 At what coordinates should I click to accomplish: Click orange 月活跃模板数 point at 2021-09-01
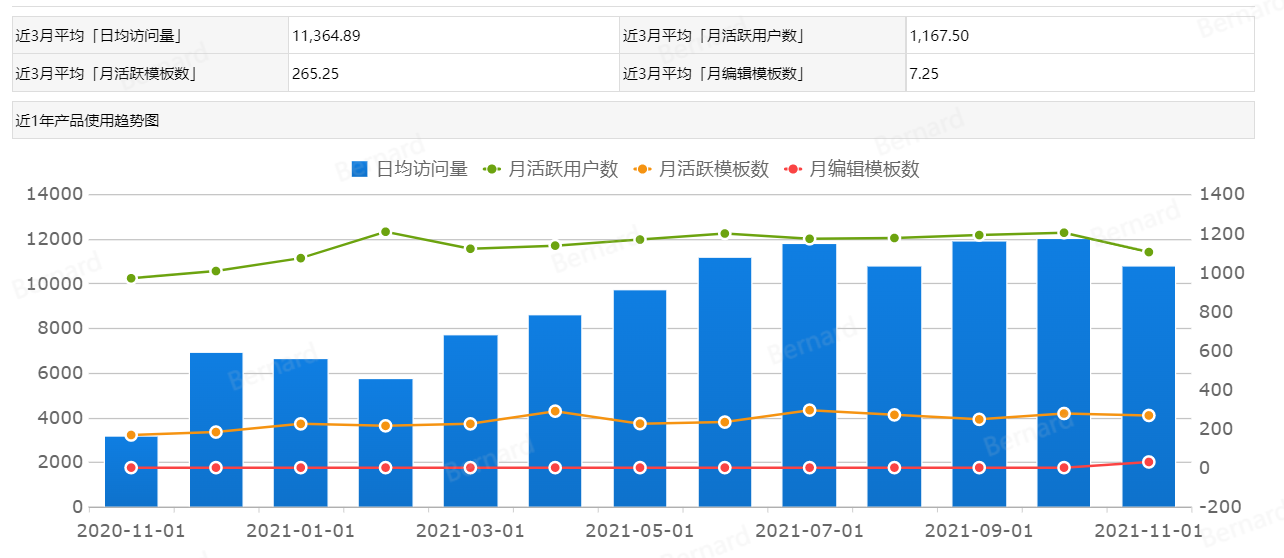point(979,420)
